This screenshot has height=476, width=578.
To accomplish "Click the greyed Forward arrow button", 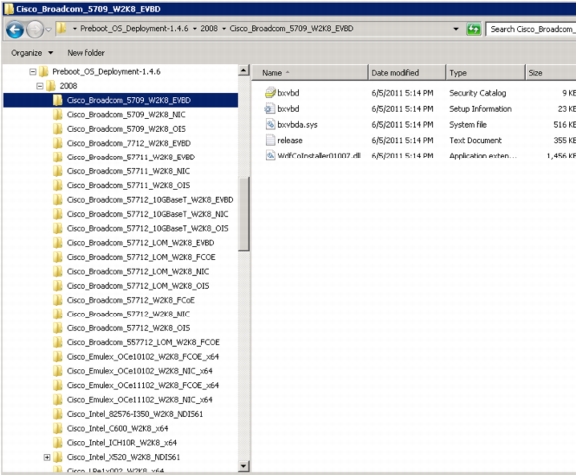I will point(35,29).
